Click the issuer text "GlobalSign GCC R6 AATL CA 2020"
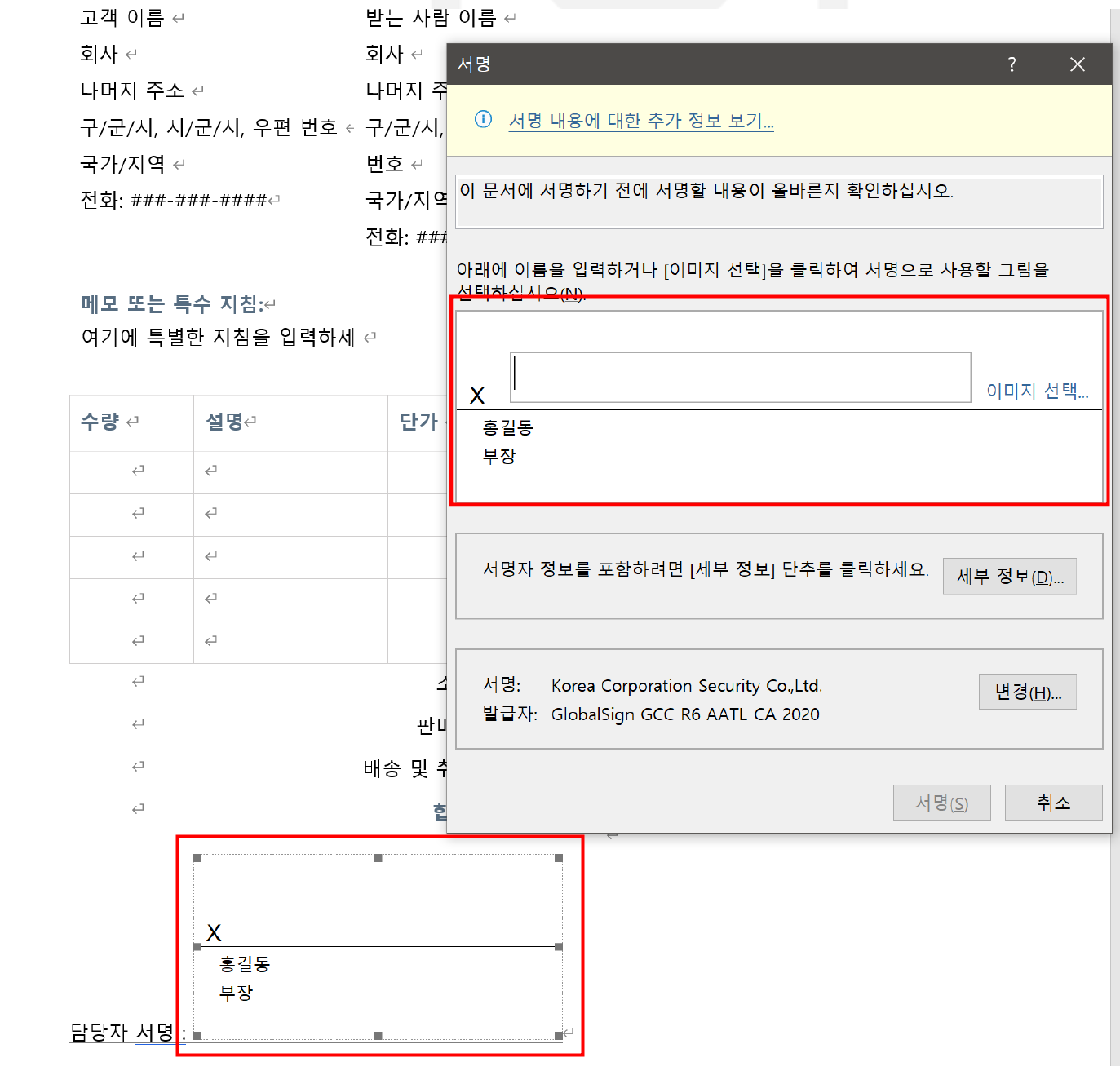 pos(686,714)
